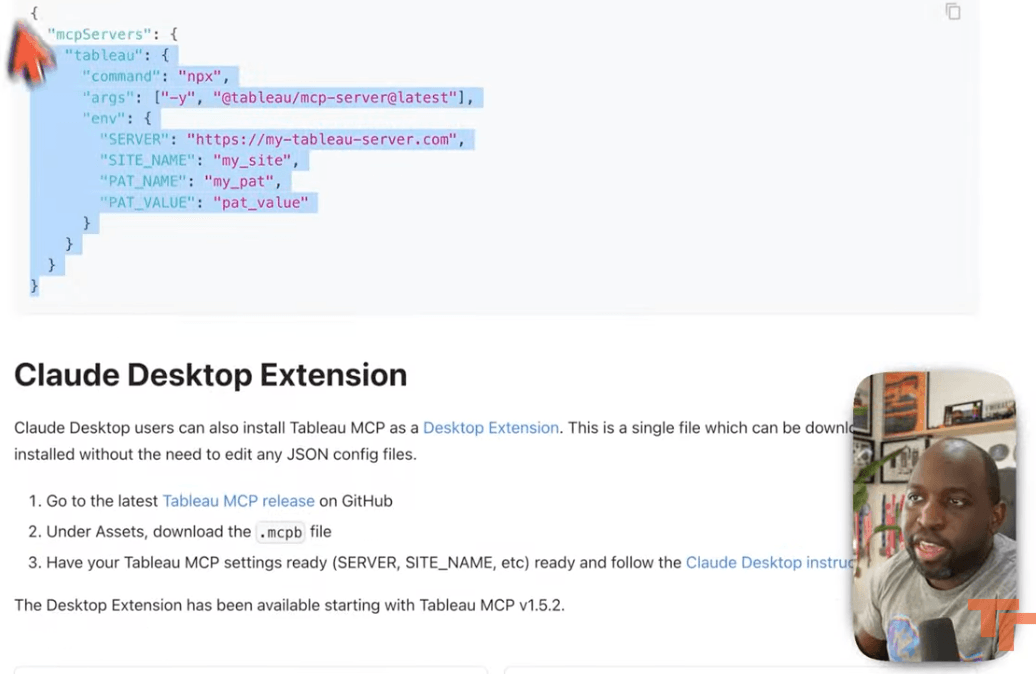Screen dimensions: 1036x674
Task: Click the Claude Desktop Extension heading
Action: pyautogui.click(x=210, y=375)
